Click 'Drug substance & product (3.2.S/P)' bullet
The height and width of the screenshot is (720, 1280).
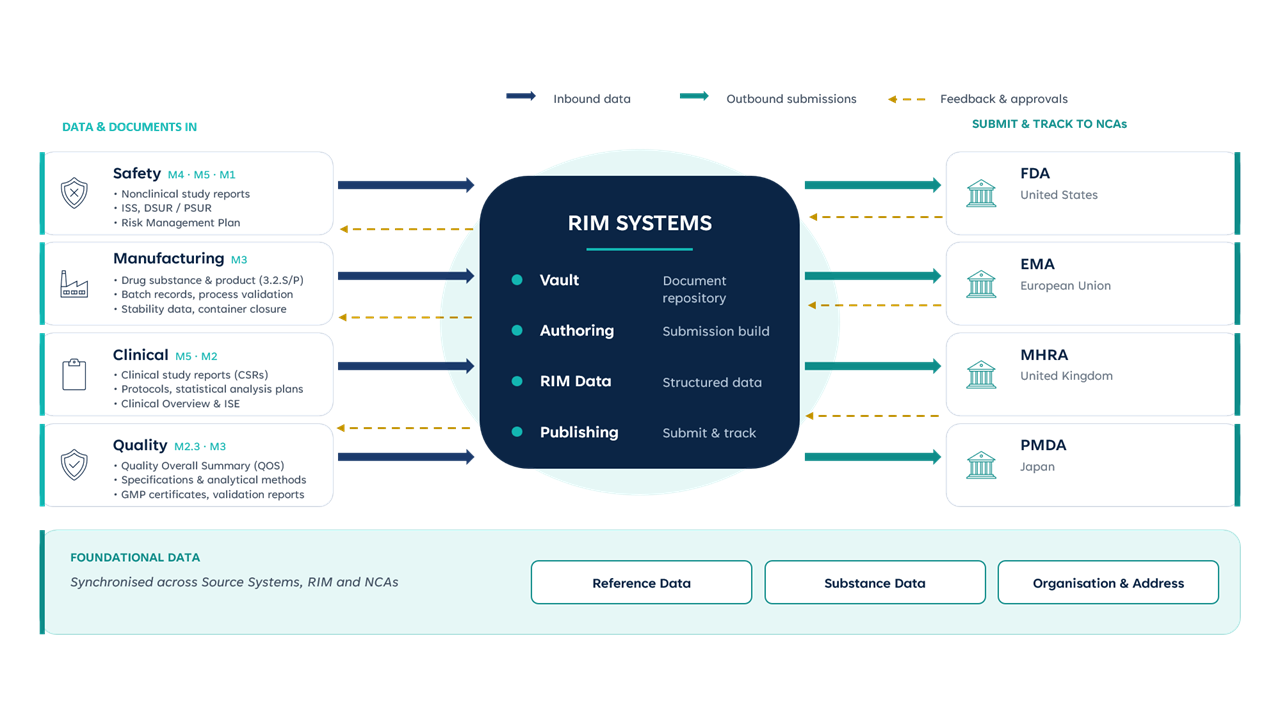click(x=209, y=280)
